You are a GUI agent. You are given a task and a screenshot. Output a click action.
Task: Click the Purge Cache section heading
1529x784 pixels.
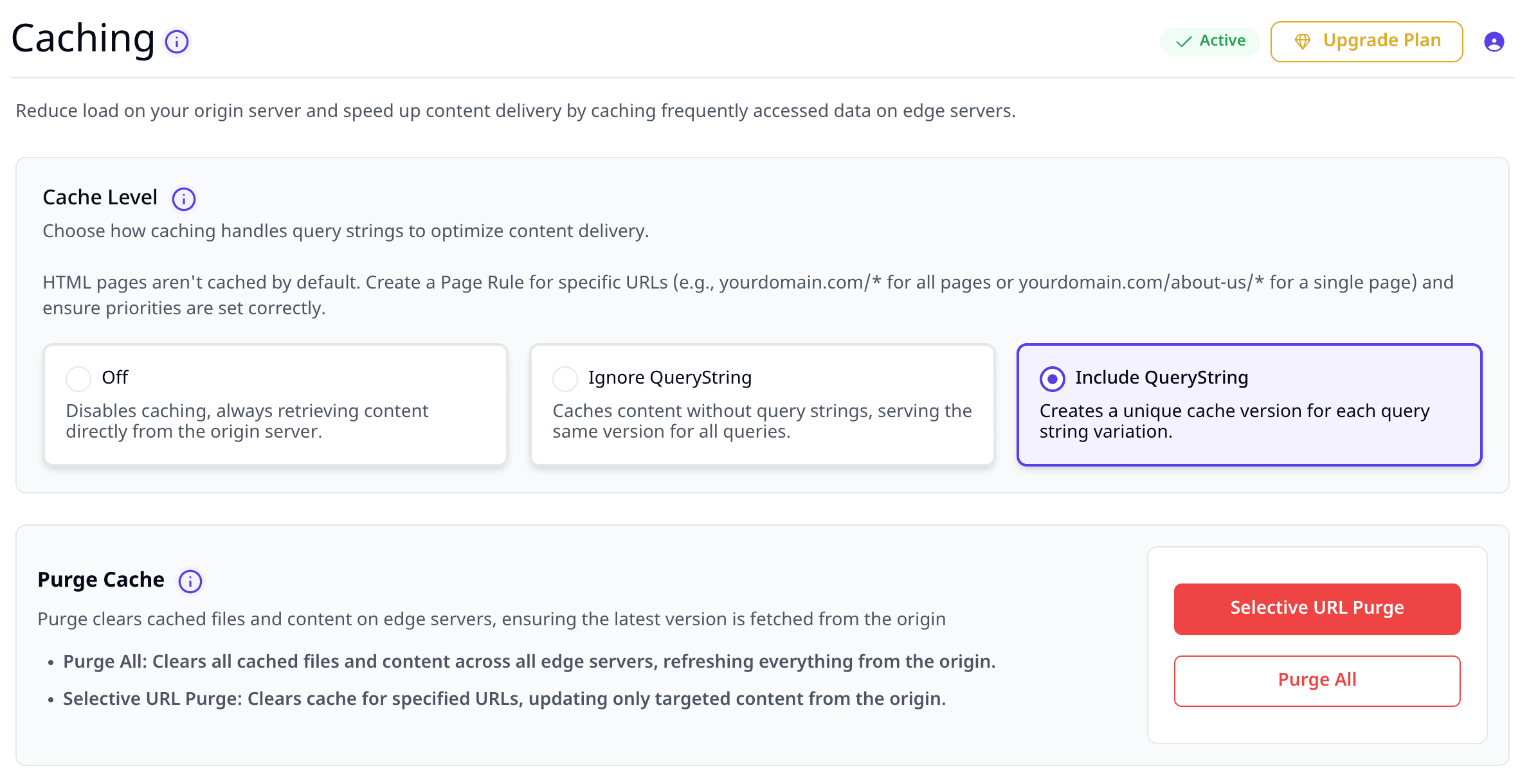coord(101,580)
